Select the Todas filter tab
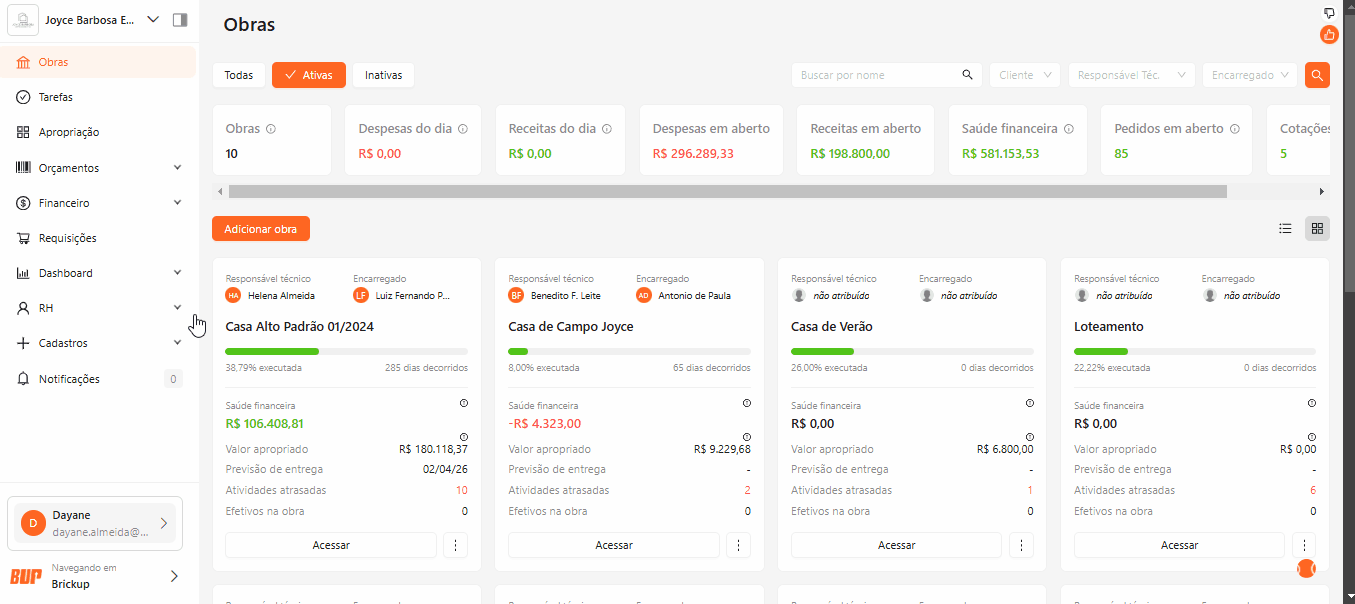Viewport: 1355px width, 604px height. 239,75
